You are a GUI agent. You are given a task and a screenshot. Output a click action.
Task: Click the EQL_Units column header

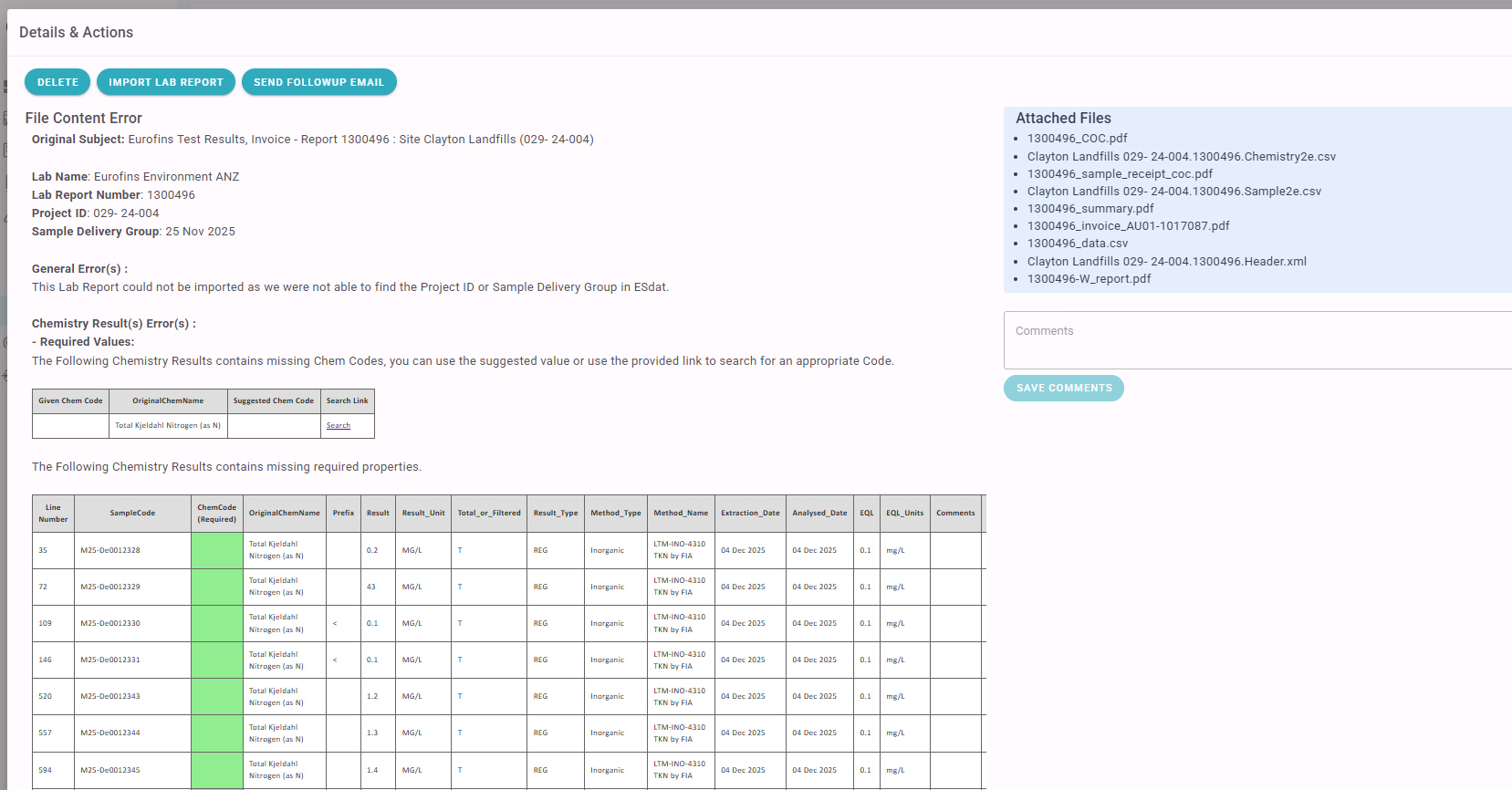904,514
